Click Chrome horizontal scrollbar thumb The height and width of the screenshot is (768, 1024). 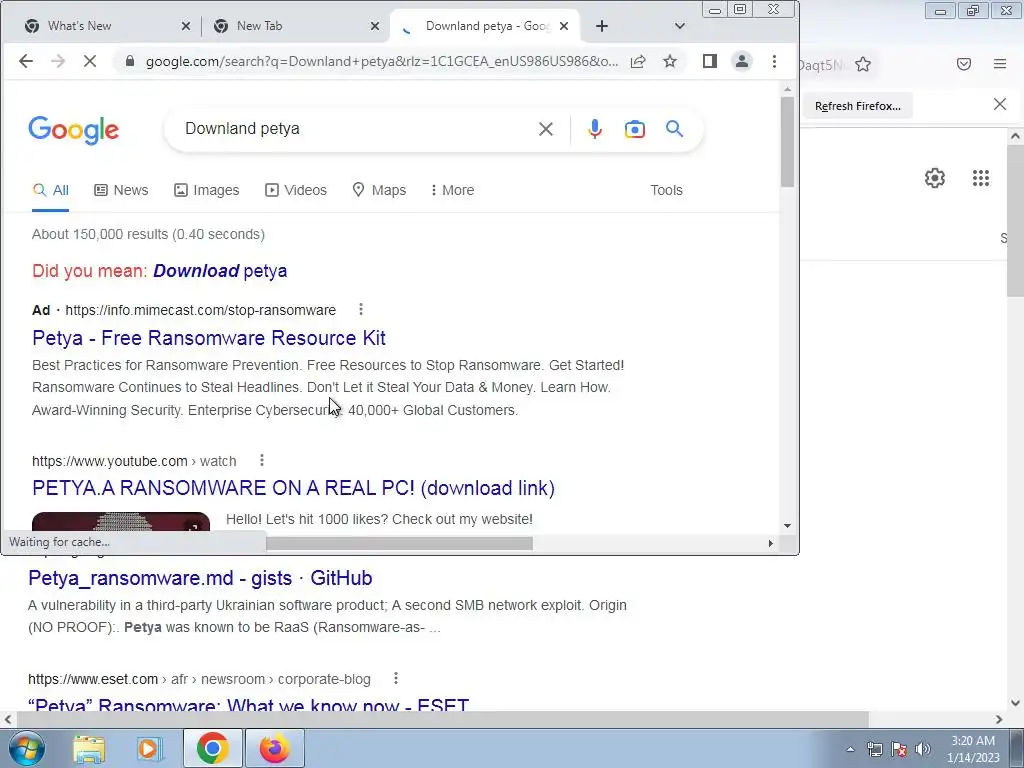tap(399, 543)
